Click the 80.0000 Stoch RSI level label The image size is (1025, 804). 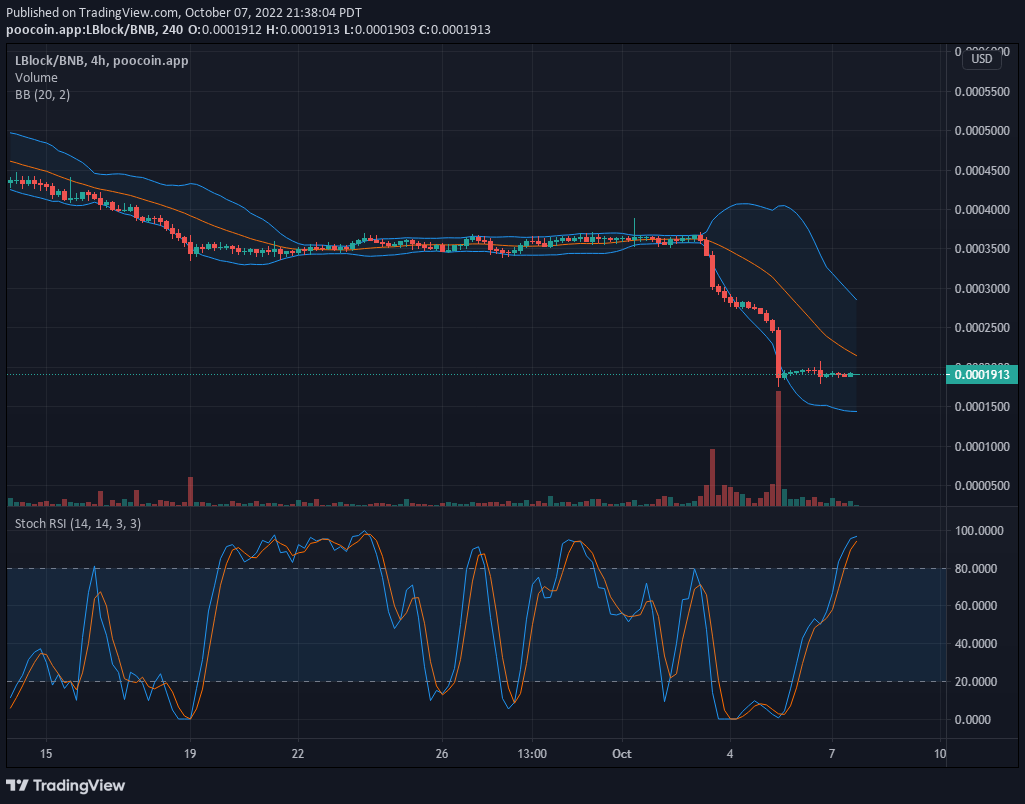point(976,569)
